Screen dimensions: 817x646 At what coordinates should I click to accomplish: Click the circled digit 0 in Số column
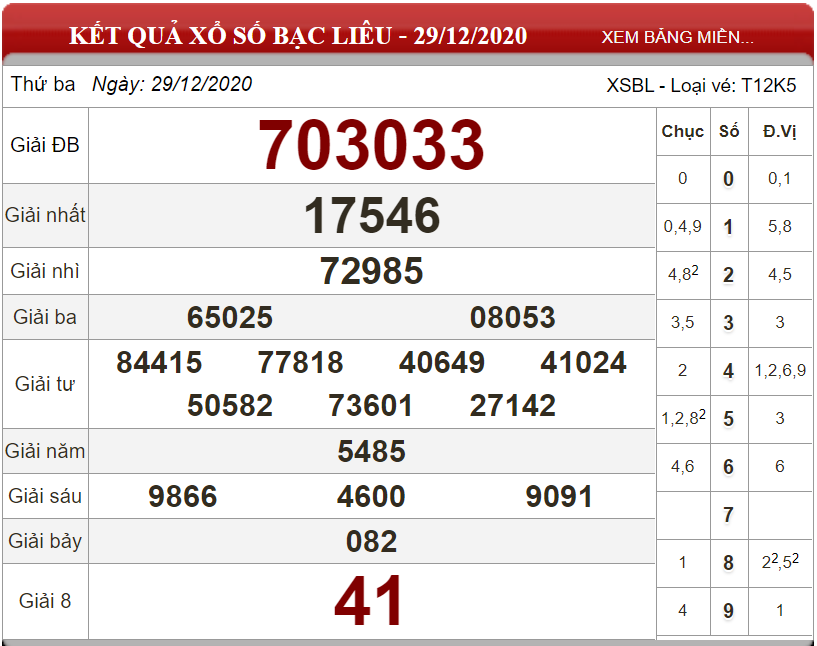coord(728,179)
